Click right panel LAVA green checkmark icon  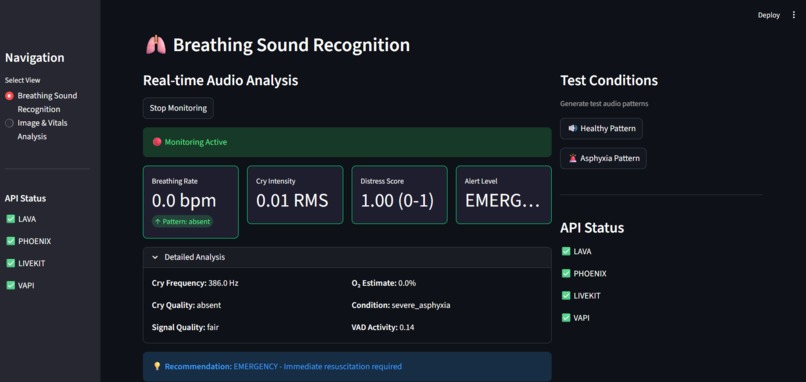[x=566, y=251]
